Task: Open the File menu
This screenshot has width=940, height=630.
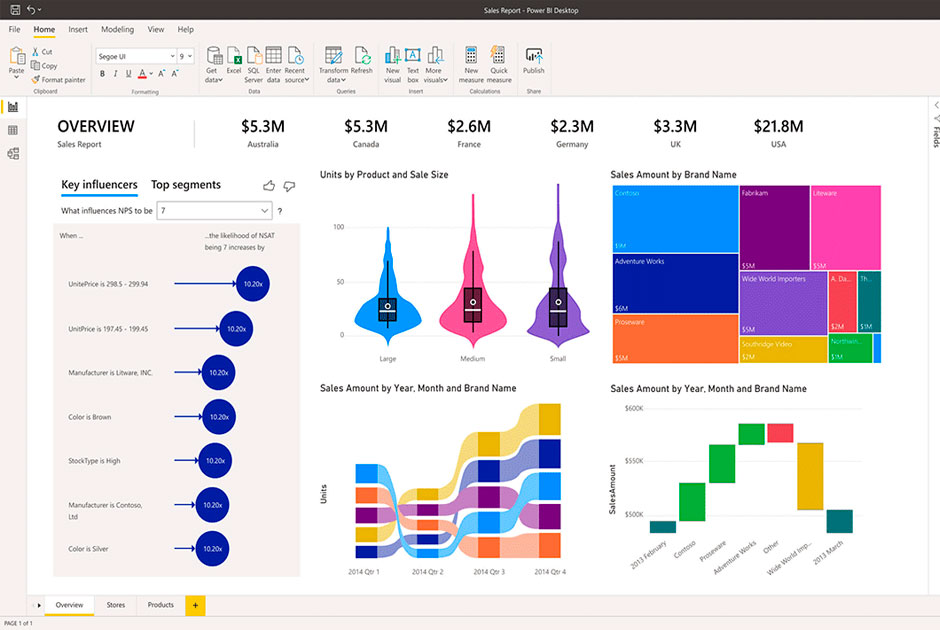Action: click(x=14, y=29)
